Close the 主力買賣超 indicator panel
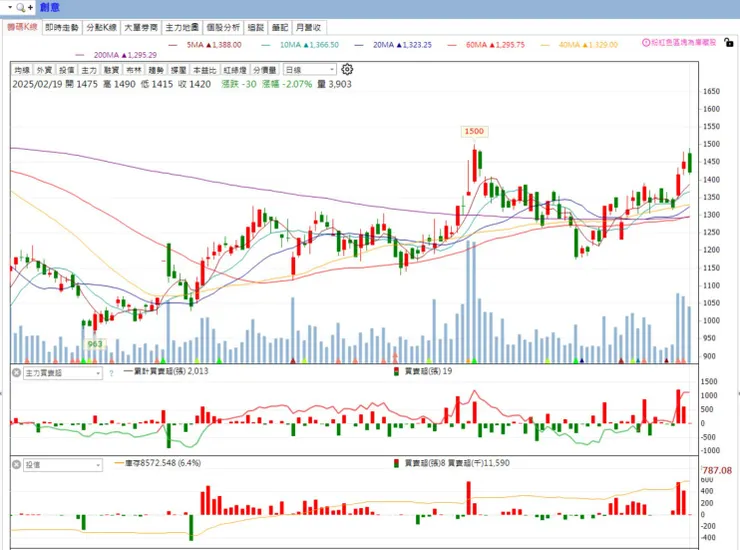740x550 pixels. [16, 373]
